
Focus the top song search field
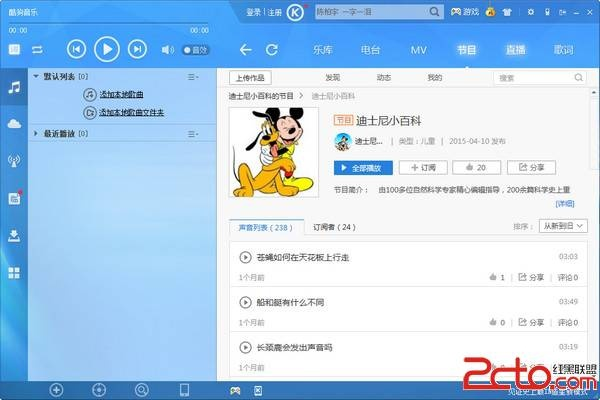[371, 12]
